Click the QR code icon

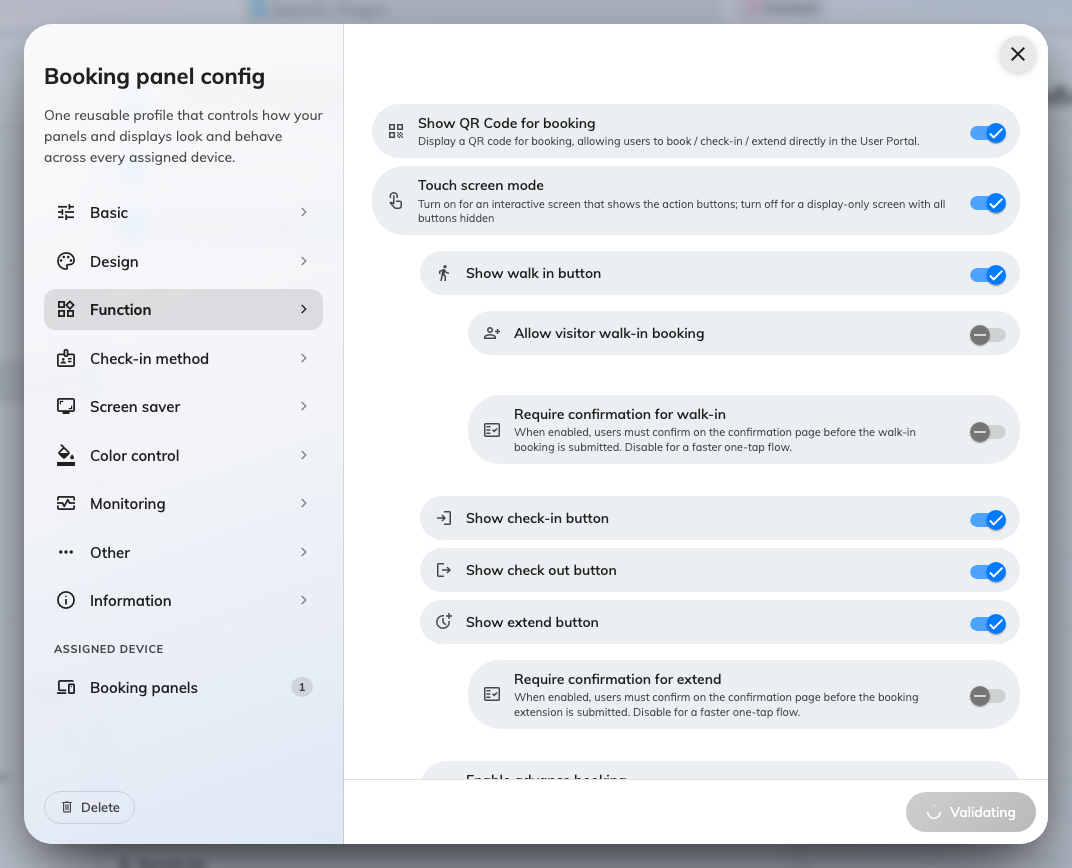point(396,131)
